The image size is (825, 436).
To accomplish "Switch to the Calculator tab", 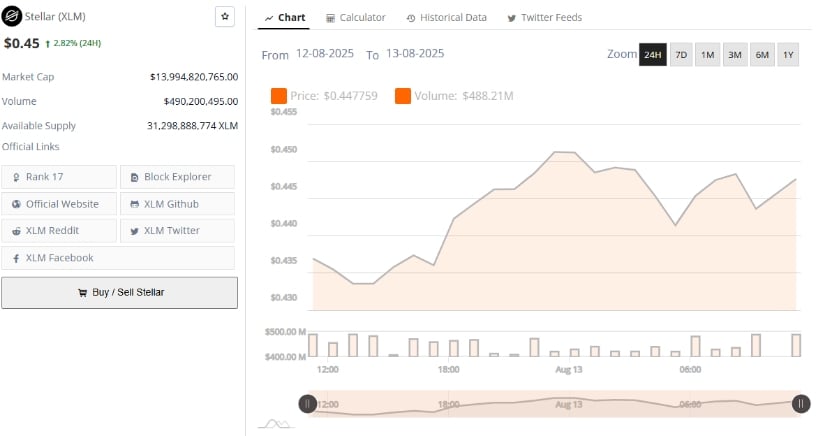I will point(356,18).
